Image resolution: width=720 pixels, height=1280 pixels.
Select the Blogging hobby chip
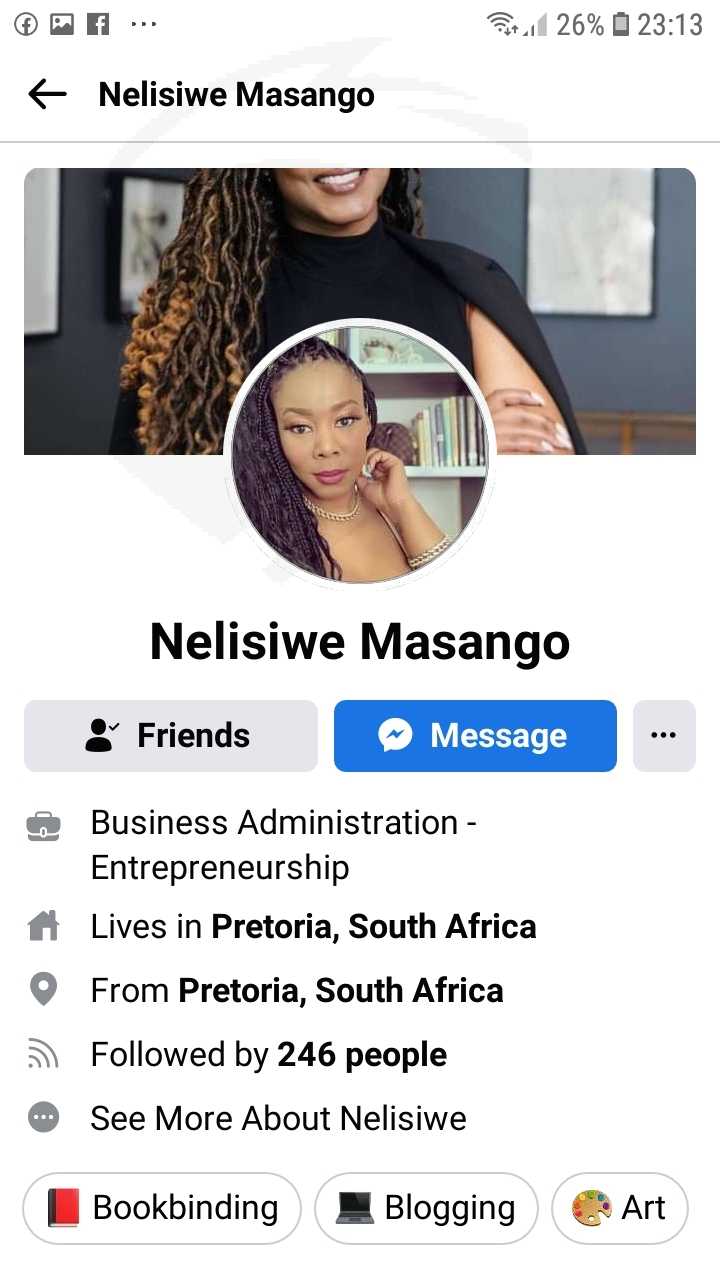426,1208
